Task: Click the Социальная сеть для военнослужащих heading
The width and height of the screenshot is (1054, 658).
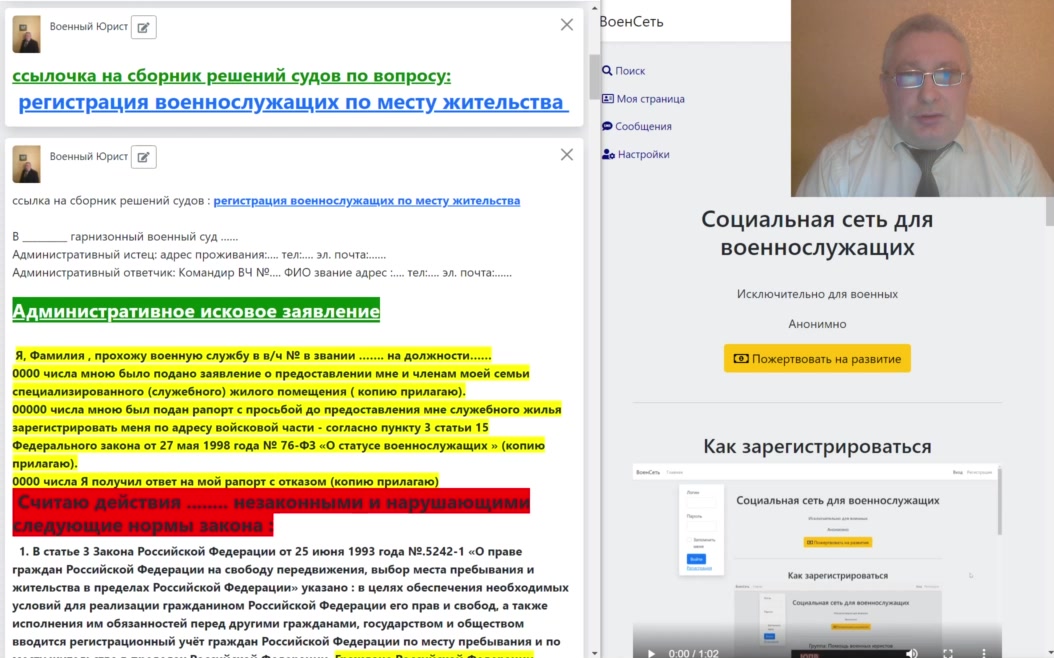Action: tap(817, 233)
